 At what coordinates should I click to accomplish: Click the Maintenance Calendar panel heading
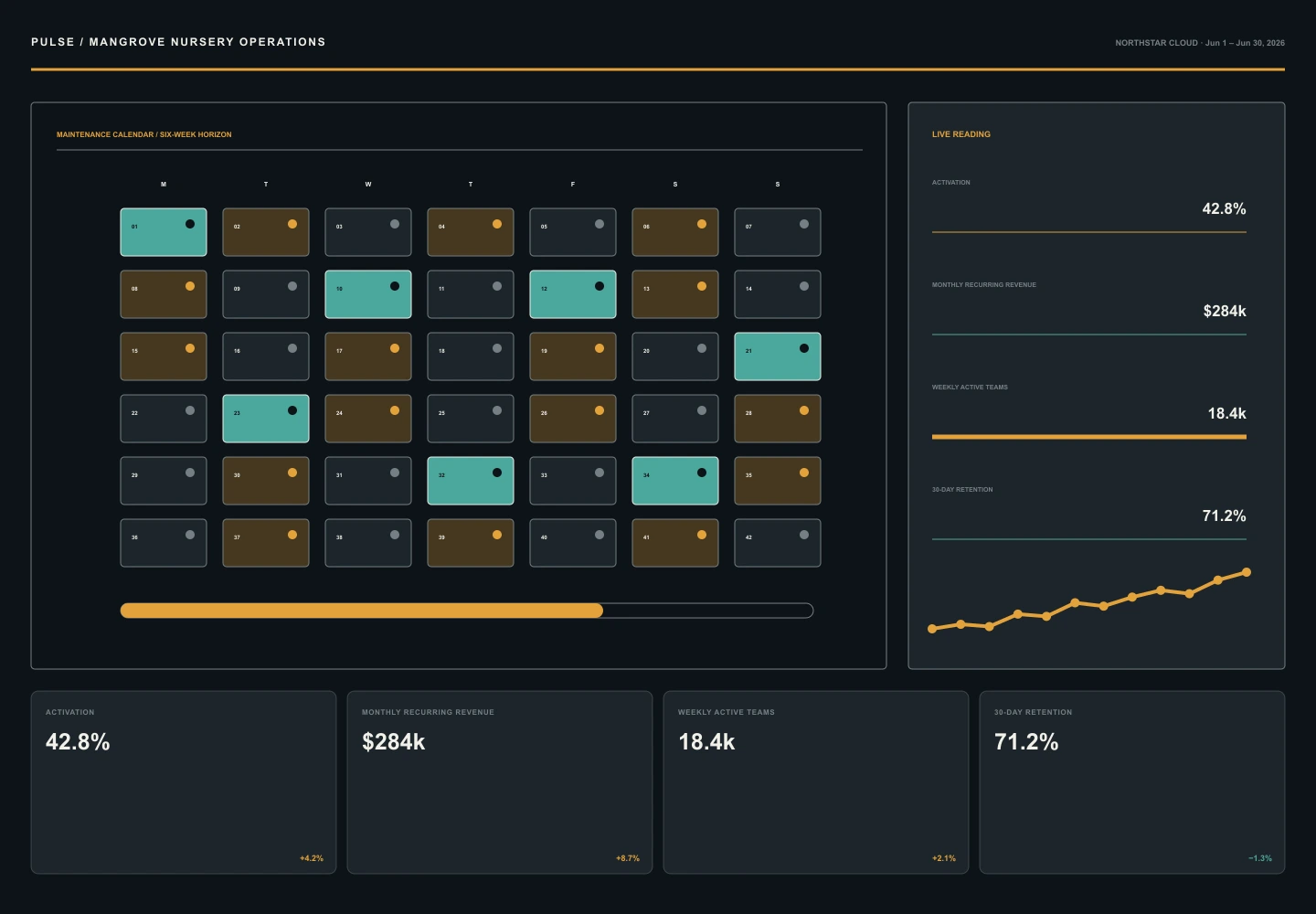pos(144,134)
